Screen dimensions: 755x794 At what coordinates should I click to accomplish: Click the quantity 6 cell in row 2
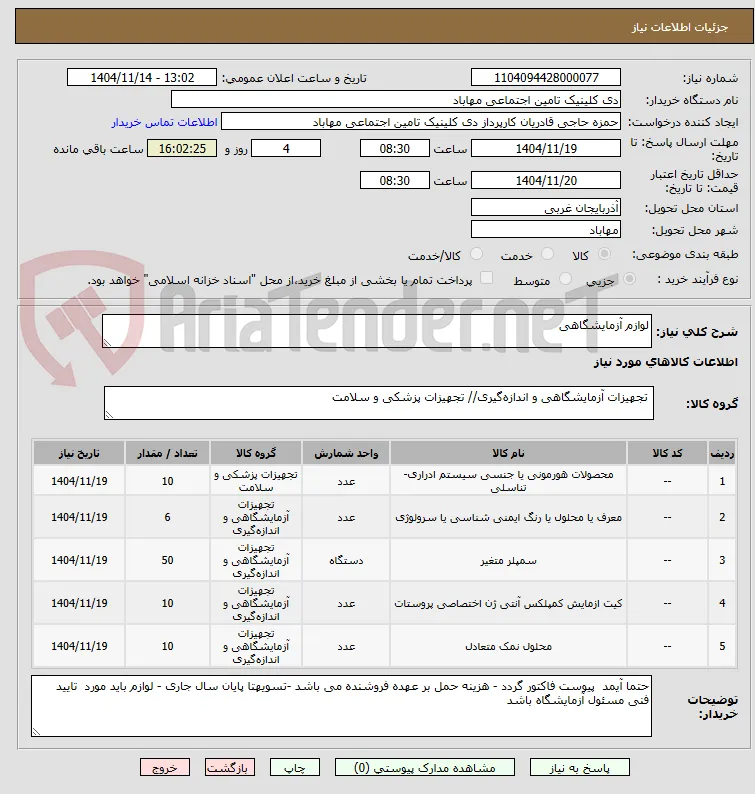(168, 517)
